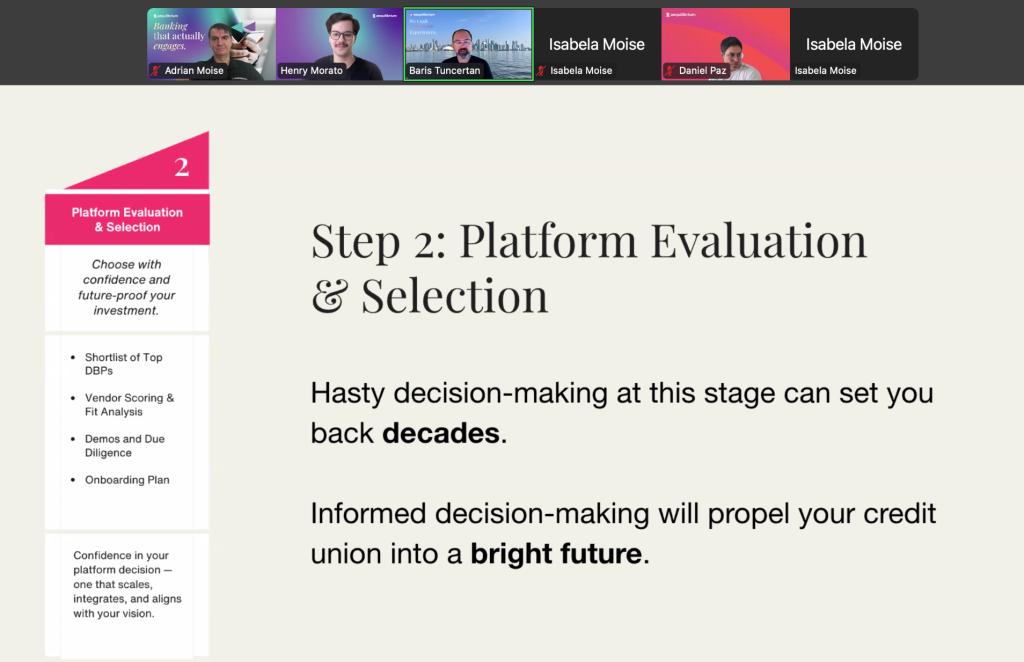
Task: Select the Isabela Moise tile without mute icon
Action: click(853, 44)
